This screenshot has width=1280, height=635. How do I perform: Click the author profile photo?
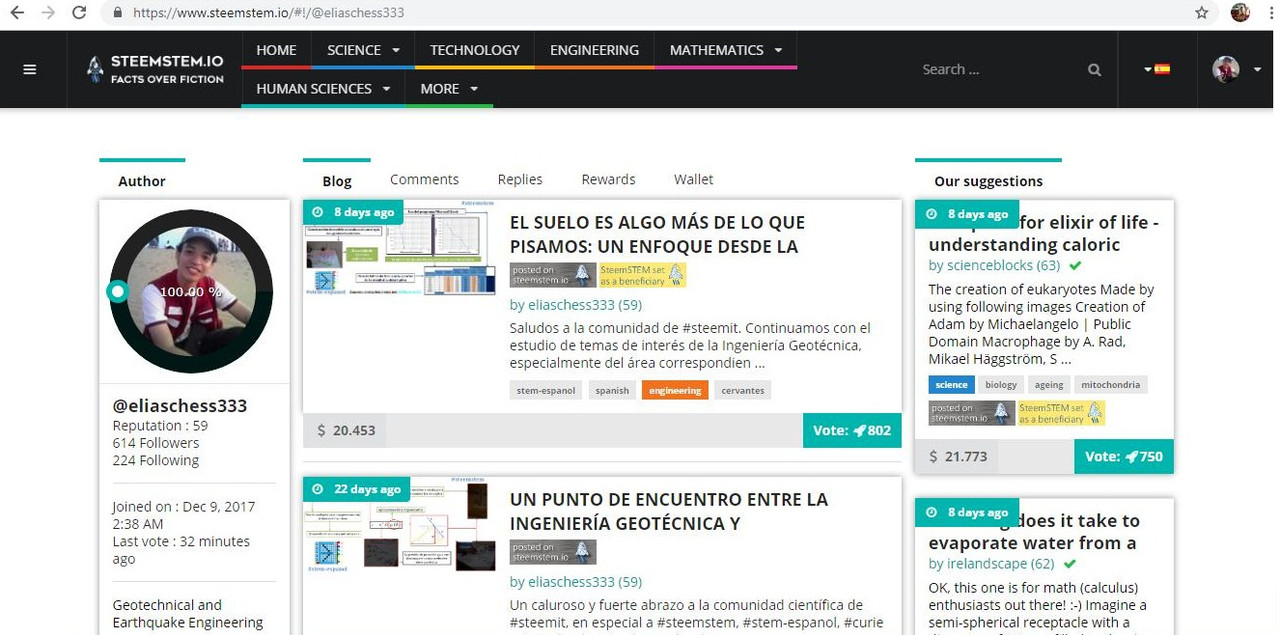[190, 291]
